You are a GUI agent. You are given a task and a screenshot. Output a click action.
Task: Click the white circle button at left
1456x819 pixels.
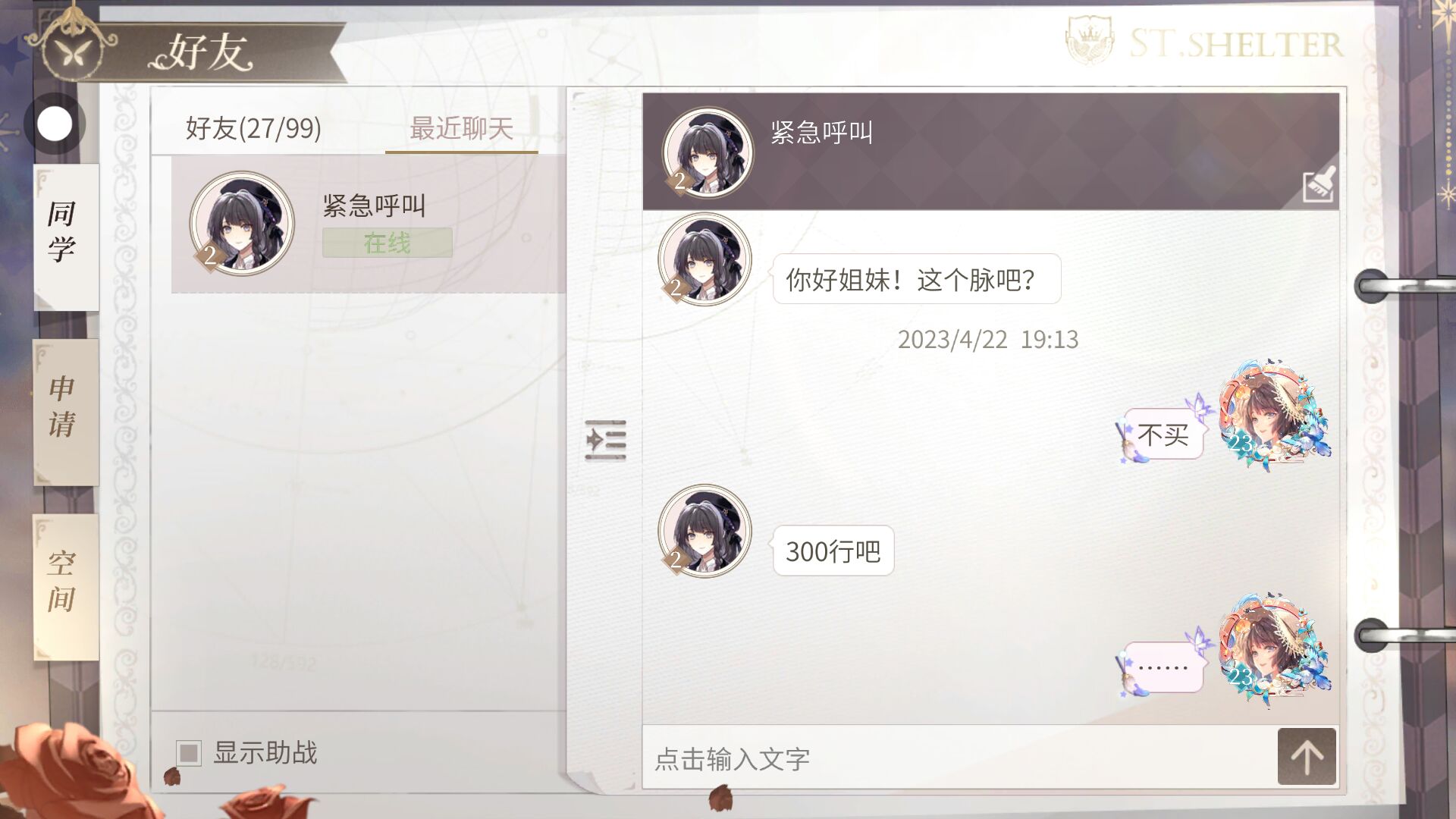55,124
